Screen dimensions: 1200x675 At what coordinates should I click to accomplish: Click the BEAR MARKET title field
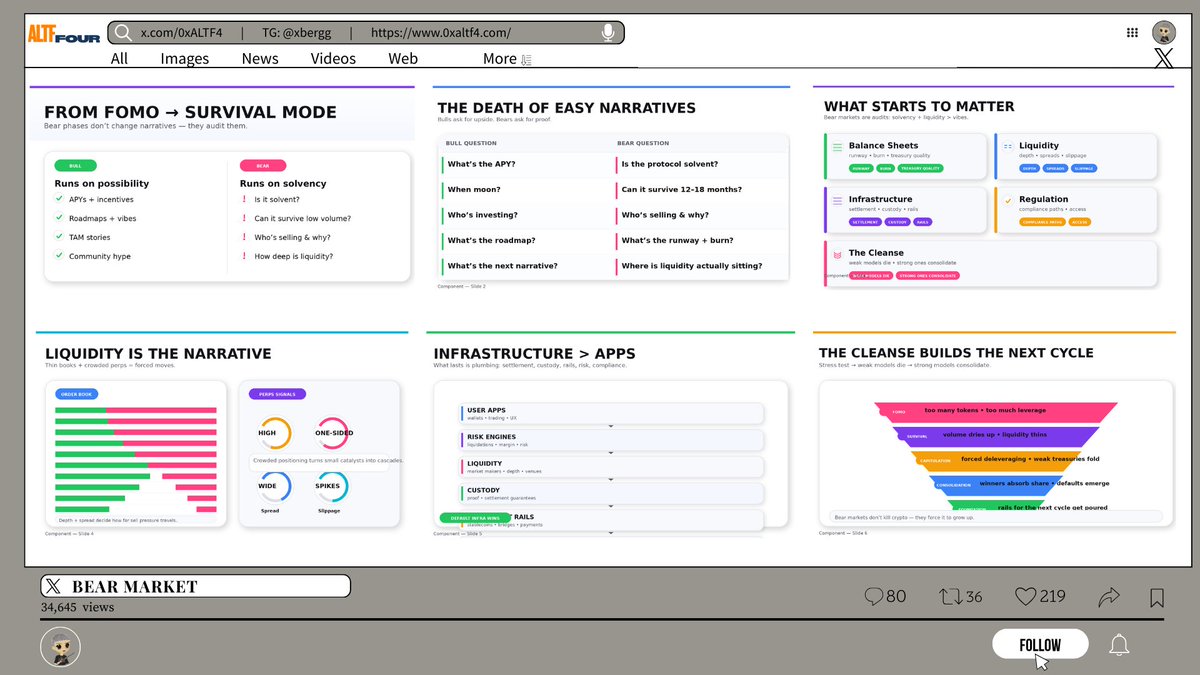pos(196,586)
